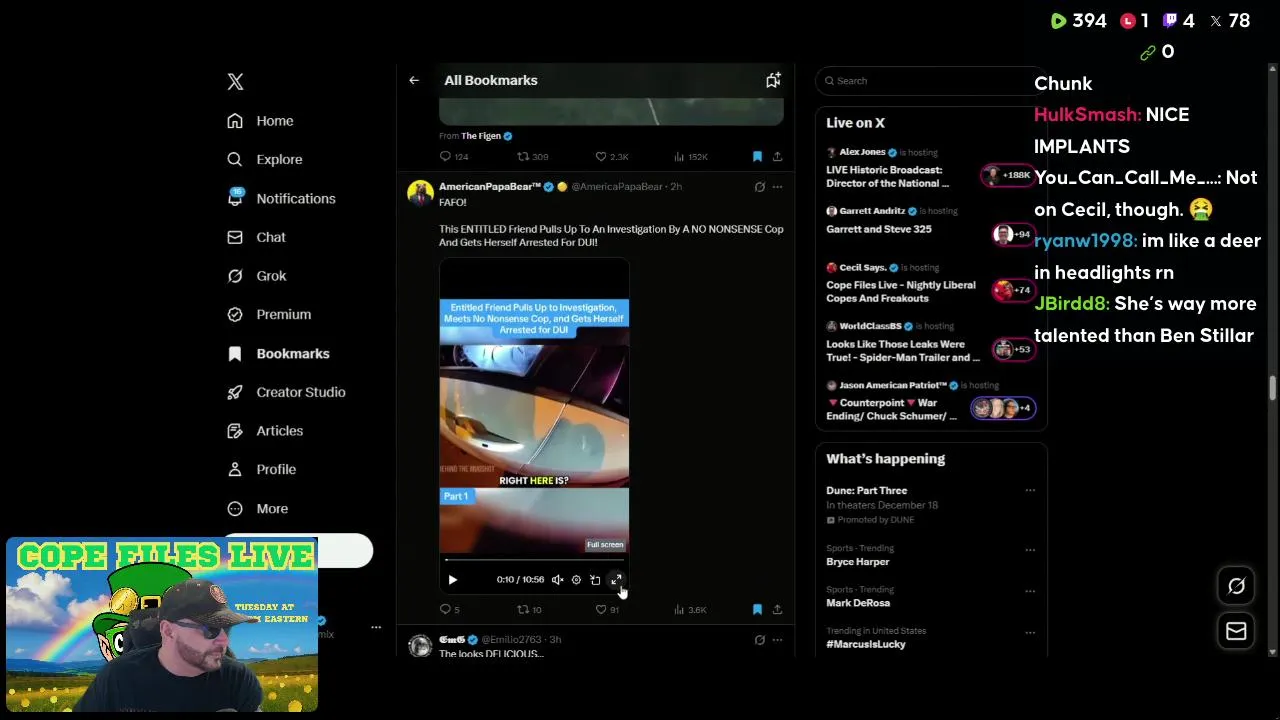1280x720 pixels.
Task: Join Garrett and Steve 325 live
Action: 930,222
